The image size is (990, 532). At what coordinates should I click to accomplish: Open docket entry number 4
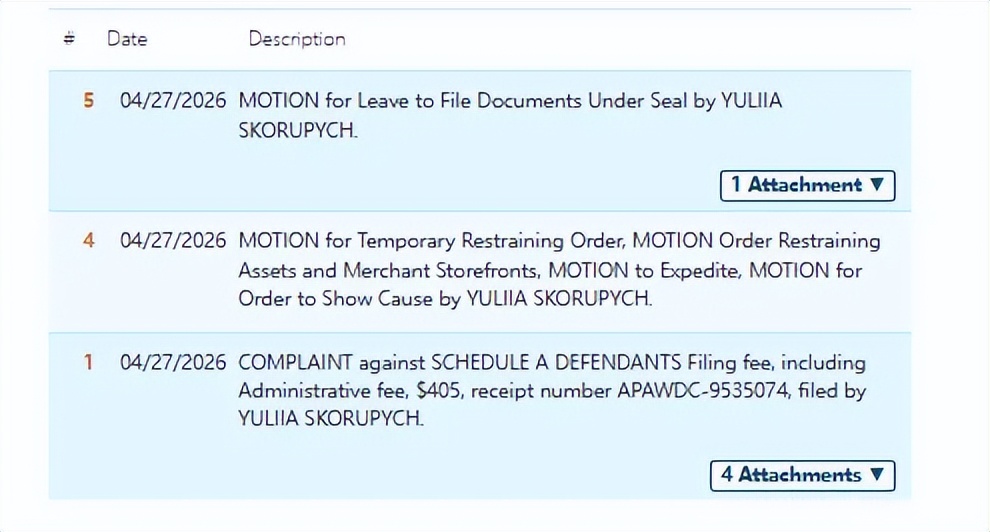click(x=89, y=241)
